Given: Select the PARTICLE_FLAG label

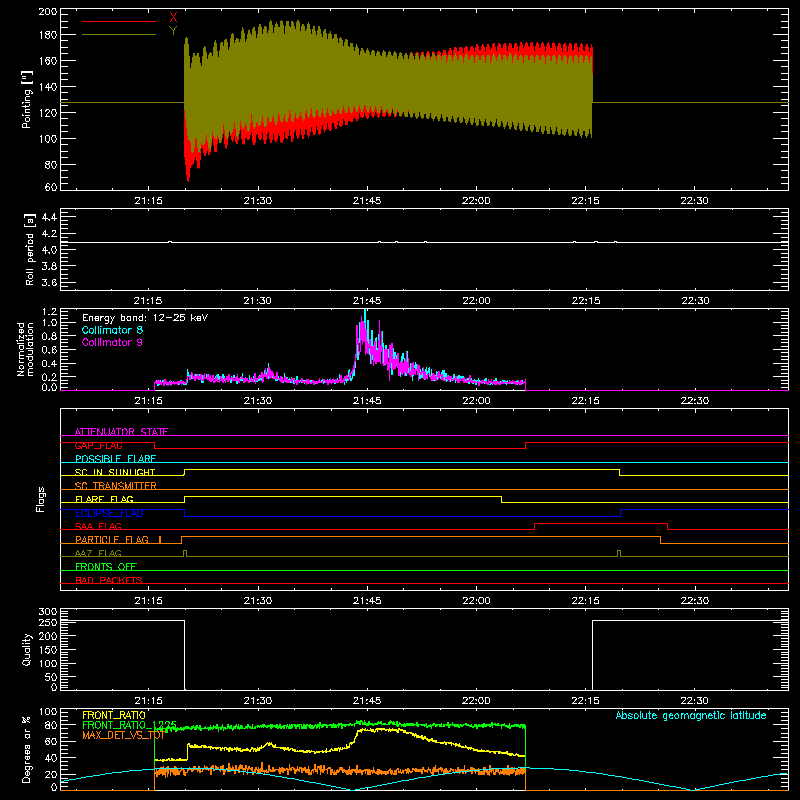Looking at the screenshot, I should (x=112, y=539).
